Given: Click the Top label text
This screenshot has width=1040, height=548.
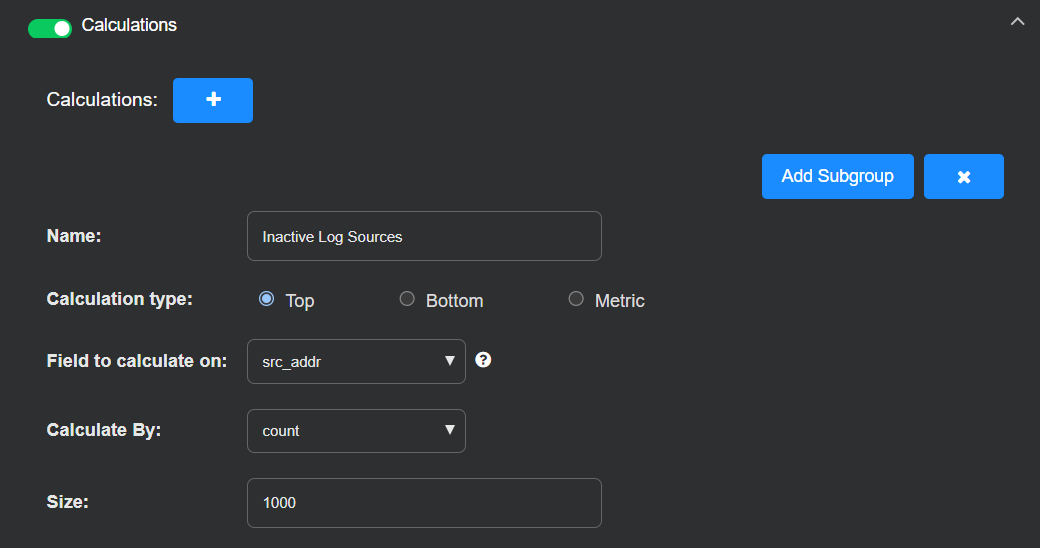Looking at the screenshot, I should [300, 301].
